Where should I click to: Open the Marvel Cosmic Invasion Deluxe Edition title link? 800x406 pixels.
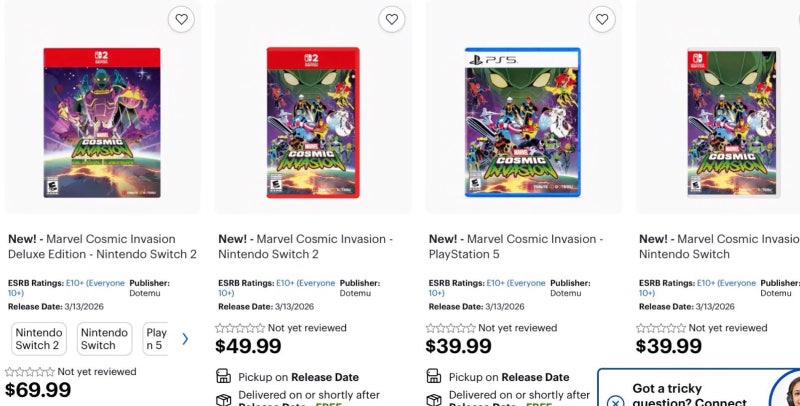pyautogui.click(x=102, y=246)
